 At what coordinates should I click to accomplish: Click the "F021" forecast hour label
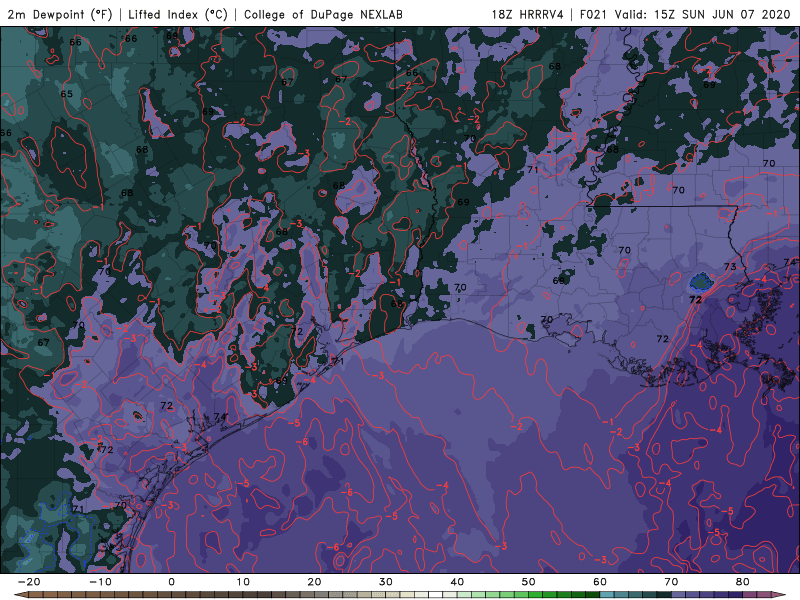593,14
